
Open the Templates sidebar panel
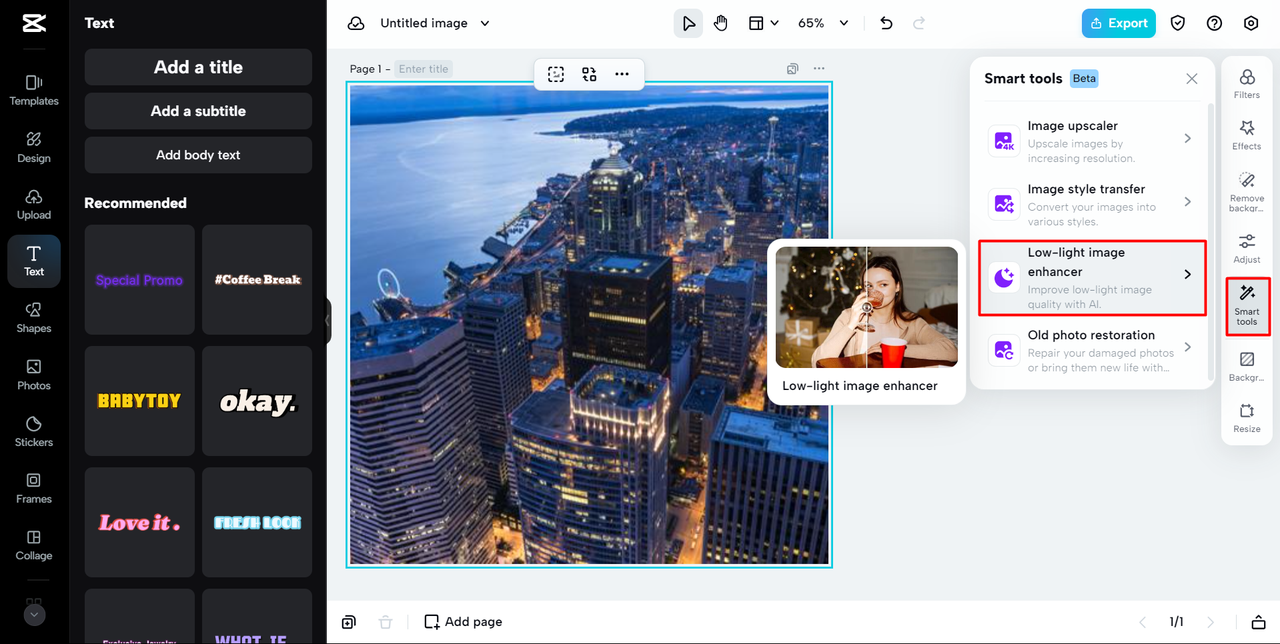(x=34, y=89)
